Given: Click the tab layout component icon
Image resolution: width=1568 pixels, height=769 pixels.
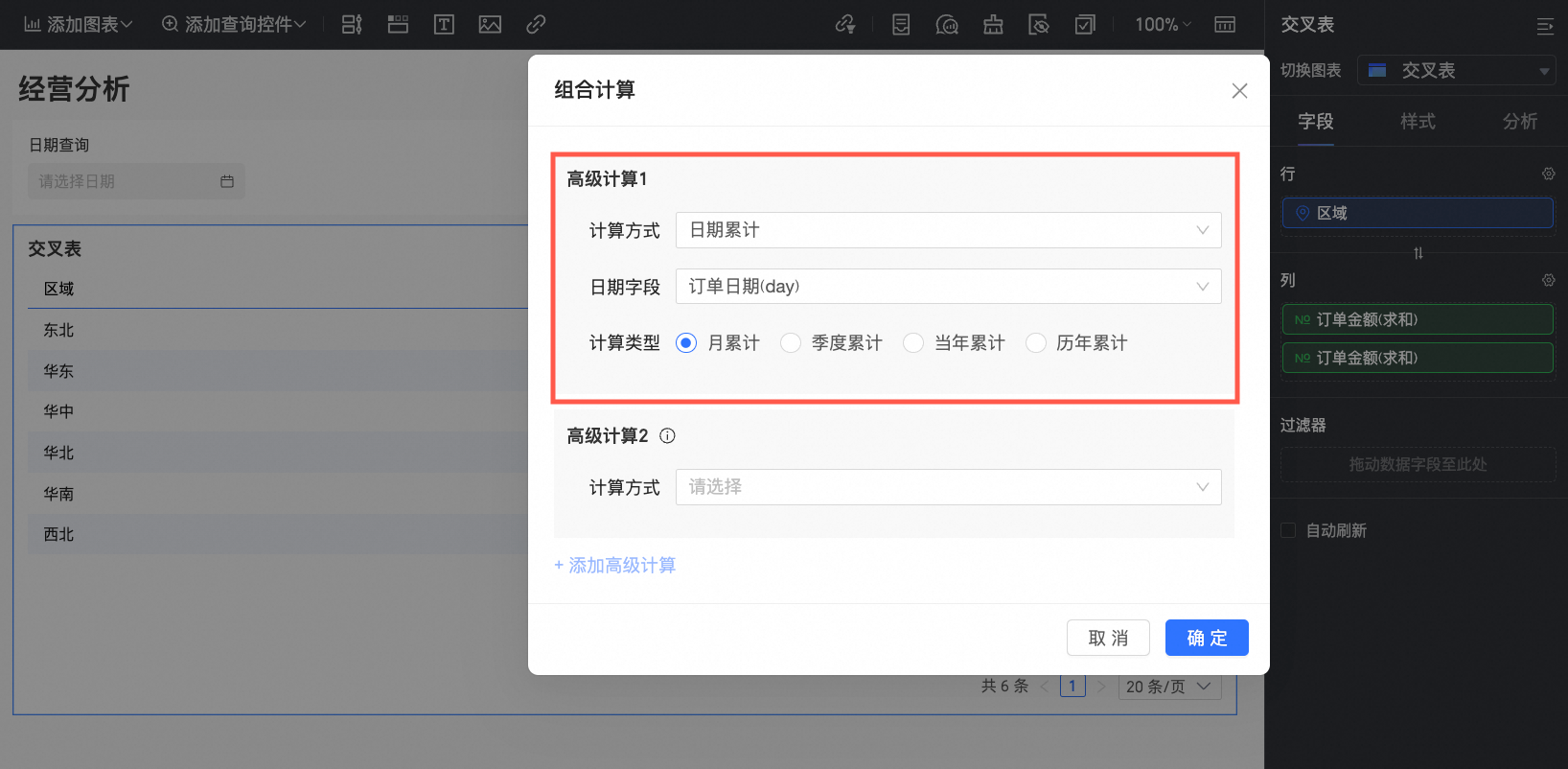Looking at the screenshot, I should [x=398, y=24].
